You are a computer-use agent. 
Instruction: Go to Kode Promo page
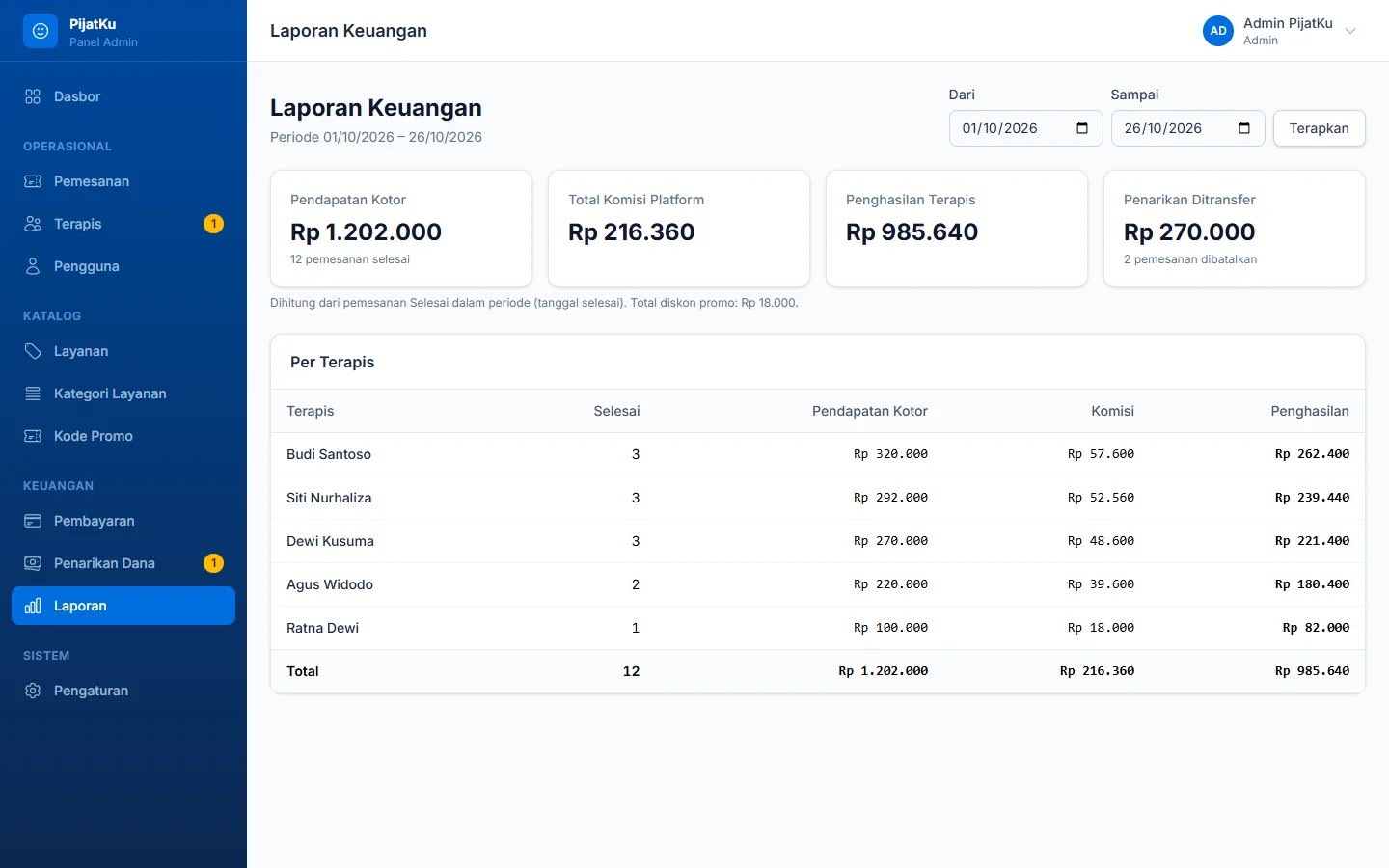pos(123,436)
